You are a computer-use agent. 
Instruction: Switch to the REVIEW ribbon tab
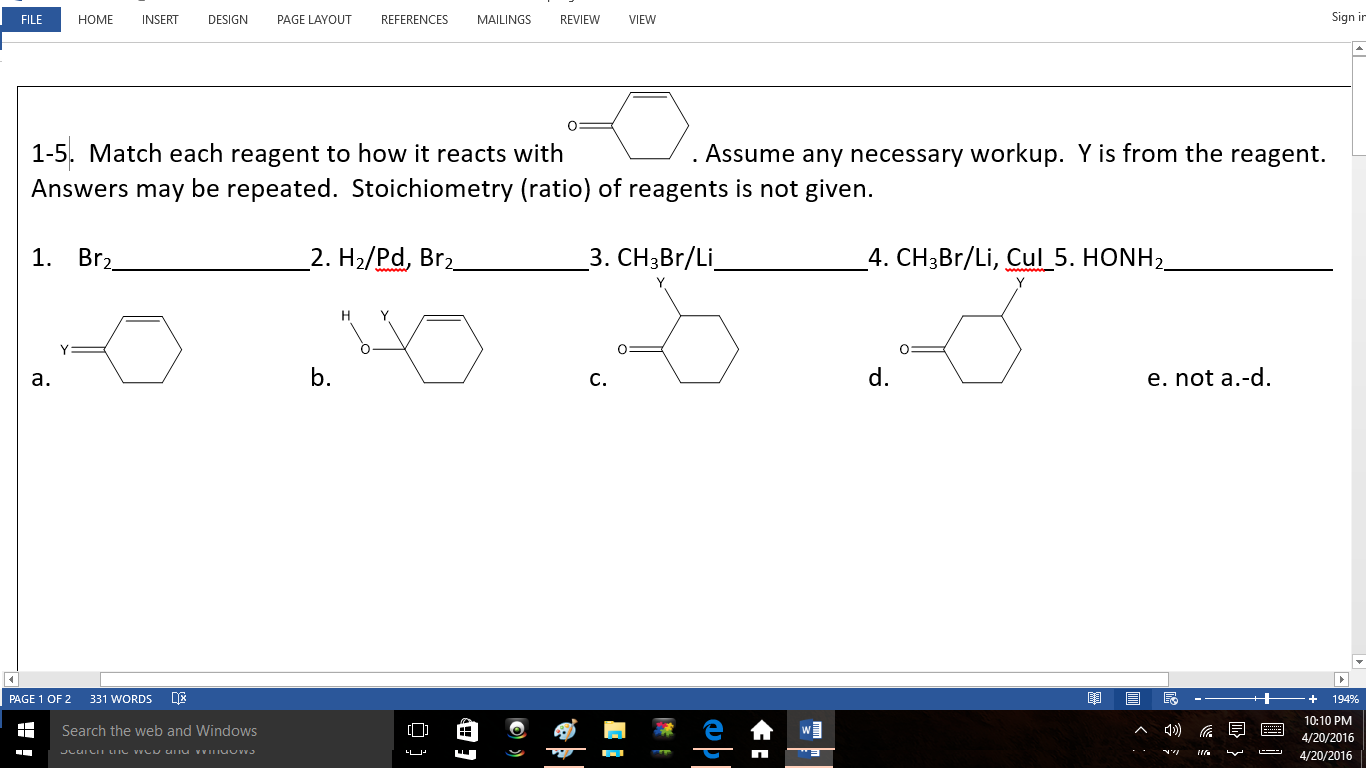(x=579, y=19)
